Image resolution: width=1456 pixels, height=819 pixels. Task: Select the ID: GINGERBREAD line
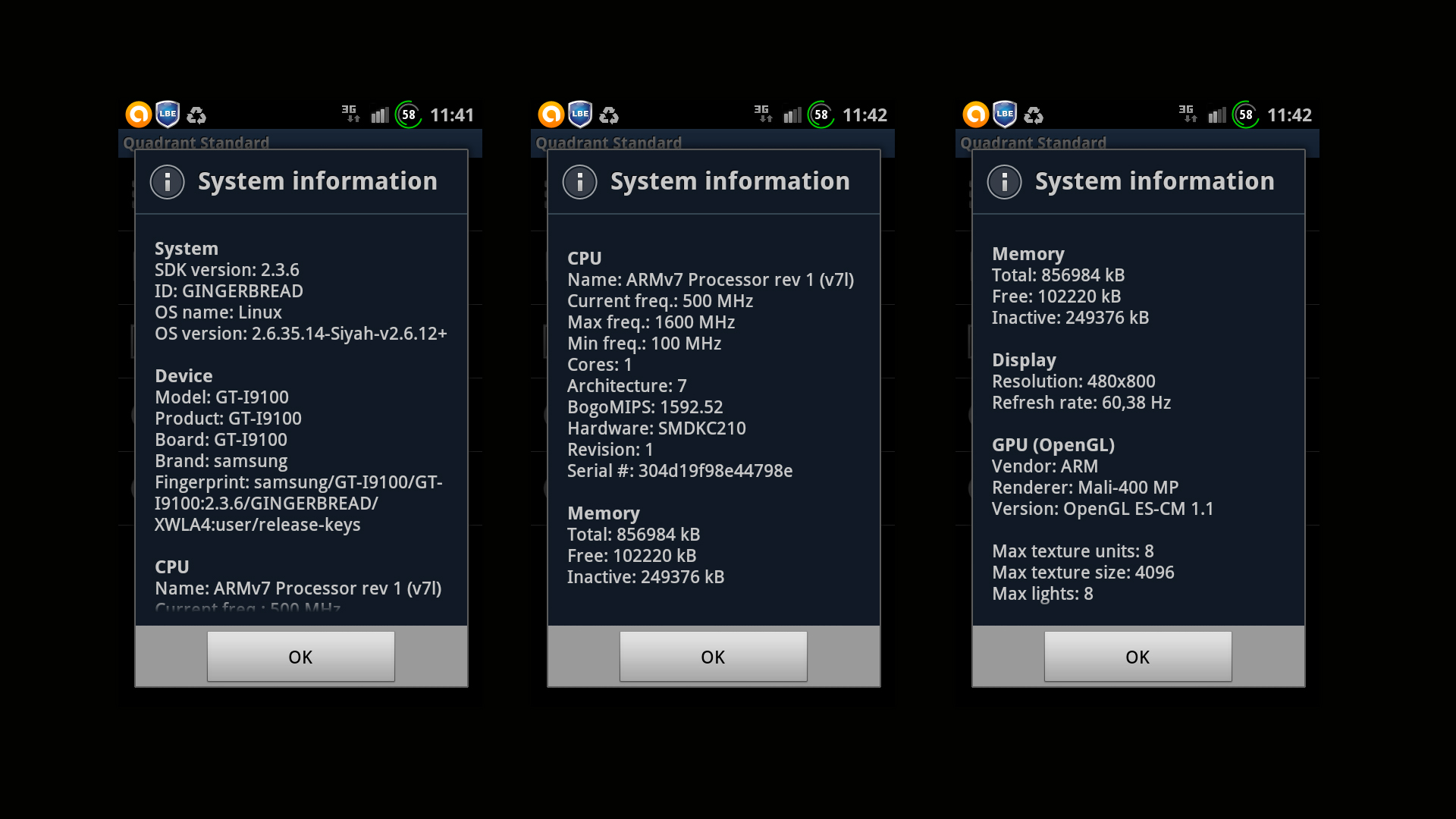[x=229, y=291]
